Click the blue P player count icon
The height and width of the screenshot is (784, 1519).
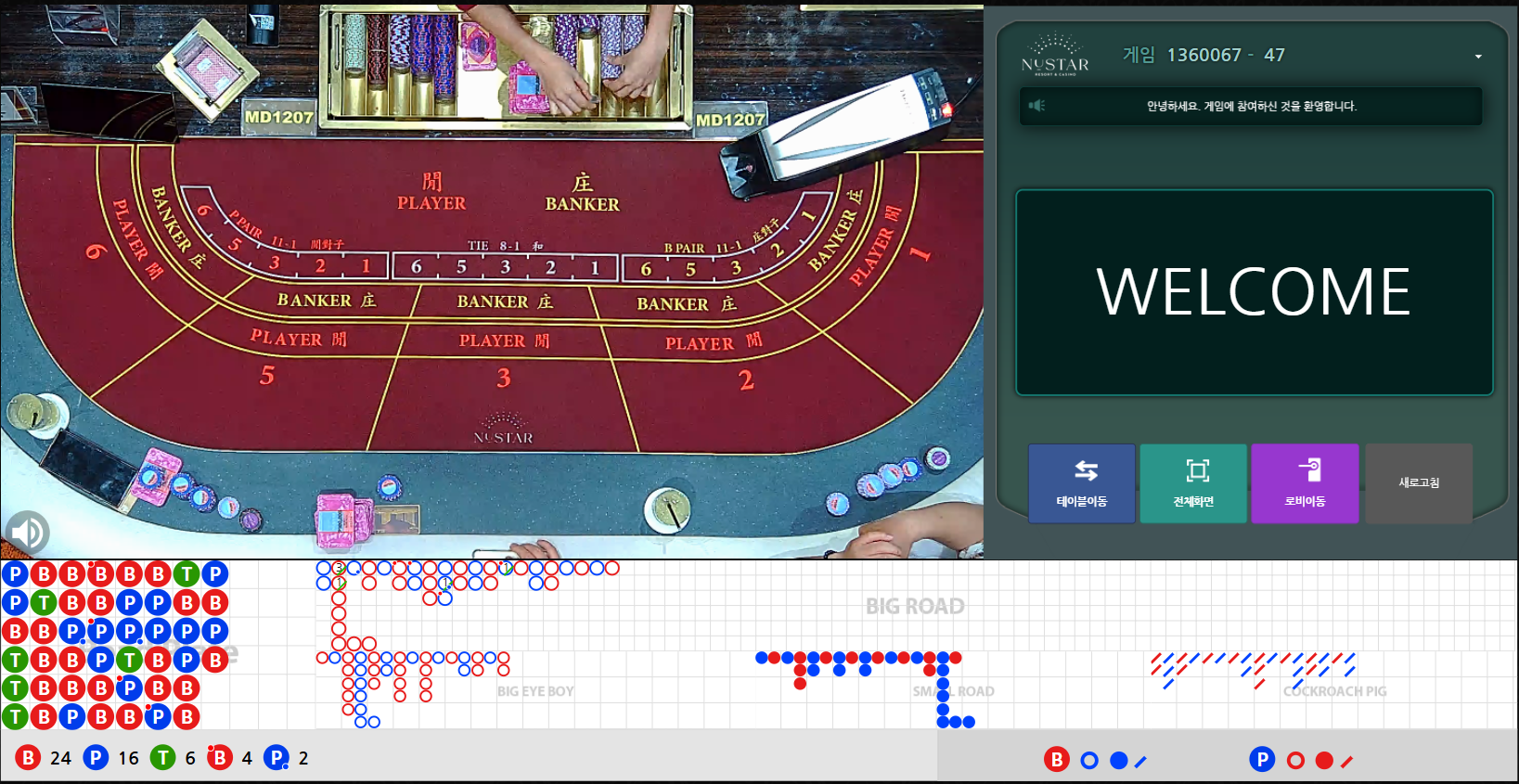[x=96, y=758]
